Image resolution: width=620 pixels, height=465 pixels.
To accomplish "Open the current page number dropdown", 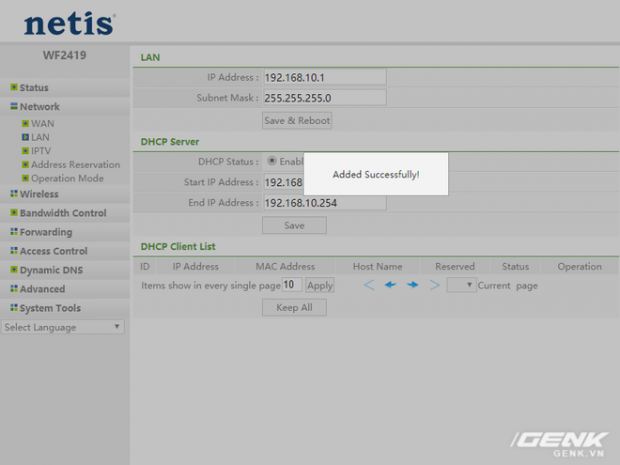I will (461, 285).
